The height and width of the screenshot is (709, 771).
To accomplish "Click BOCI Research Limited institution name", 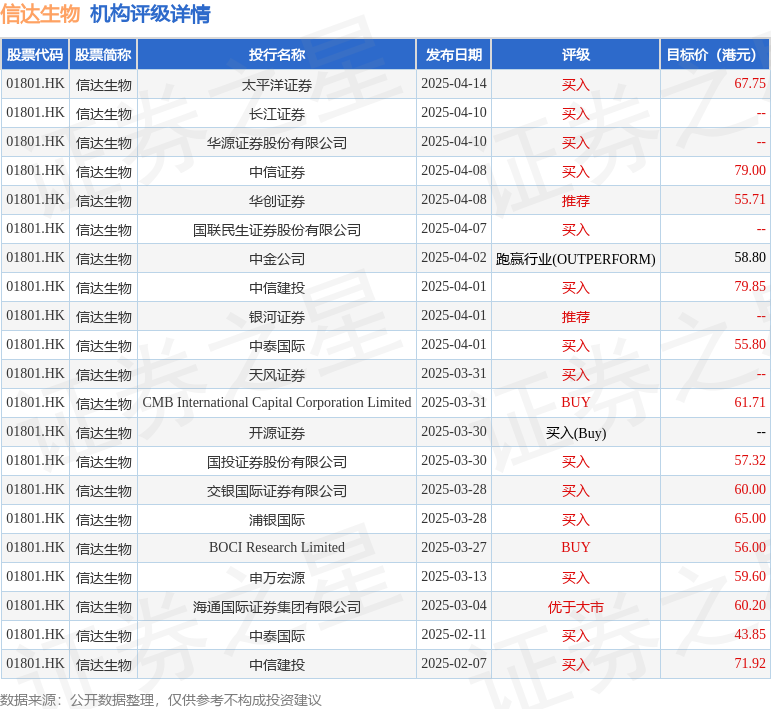I will [277, 548].
